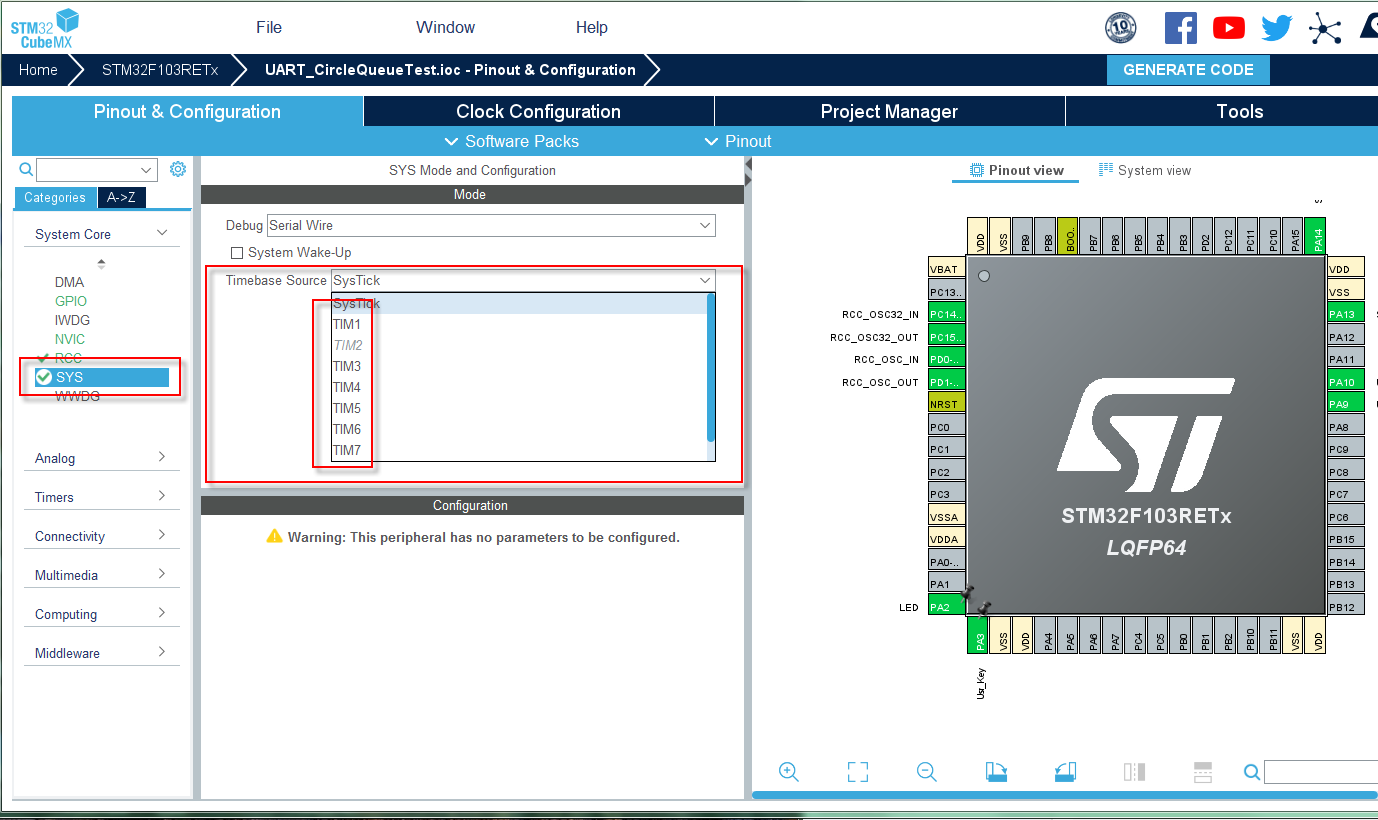Click the Pinout view chip icon
This screenshot has width=1378, height=820.
coord(977,170)
